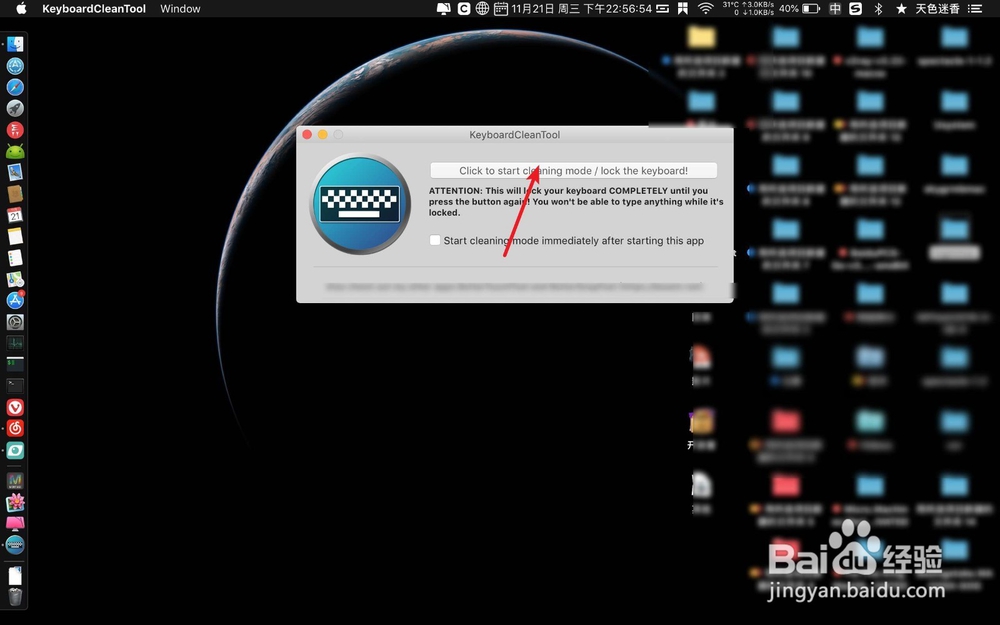The height and width of the screenshot is (625, 1000).
Task: Open KeyboardCleanTool icon in the Dock
Action: point(15,545)
